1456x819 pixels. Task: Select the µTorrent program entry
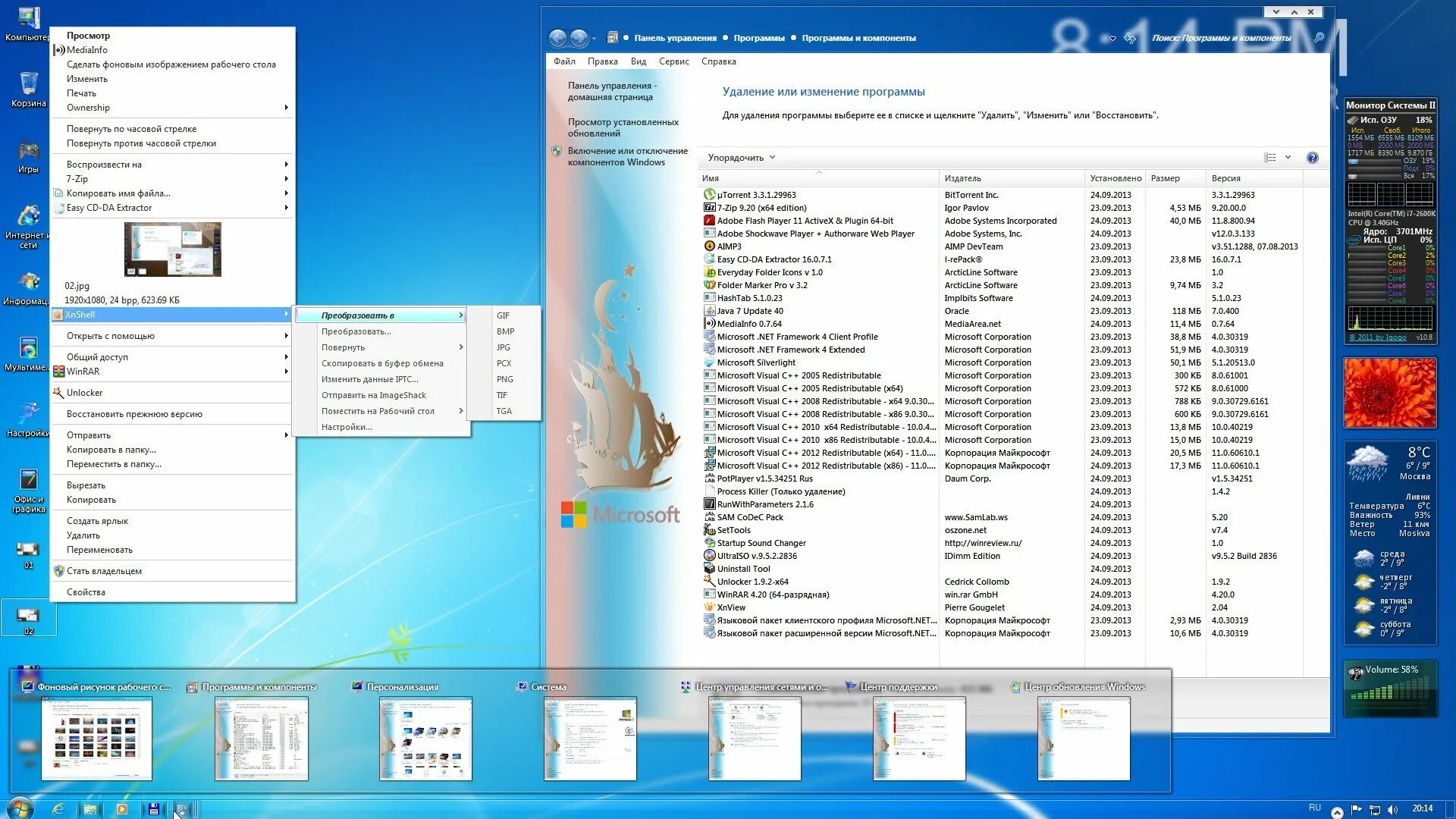pyautogui.click(x=756, y=195)
